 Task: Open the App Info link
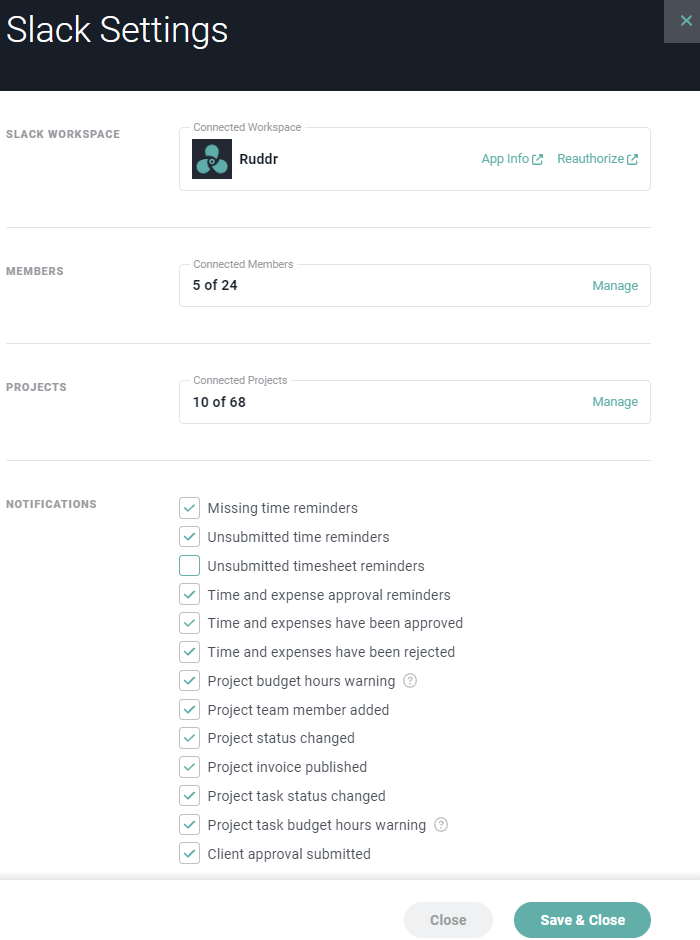[x=511, y=159]
